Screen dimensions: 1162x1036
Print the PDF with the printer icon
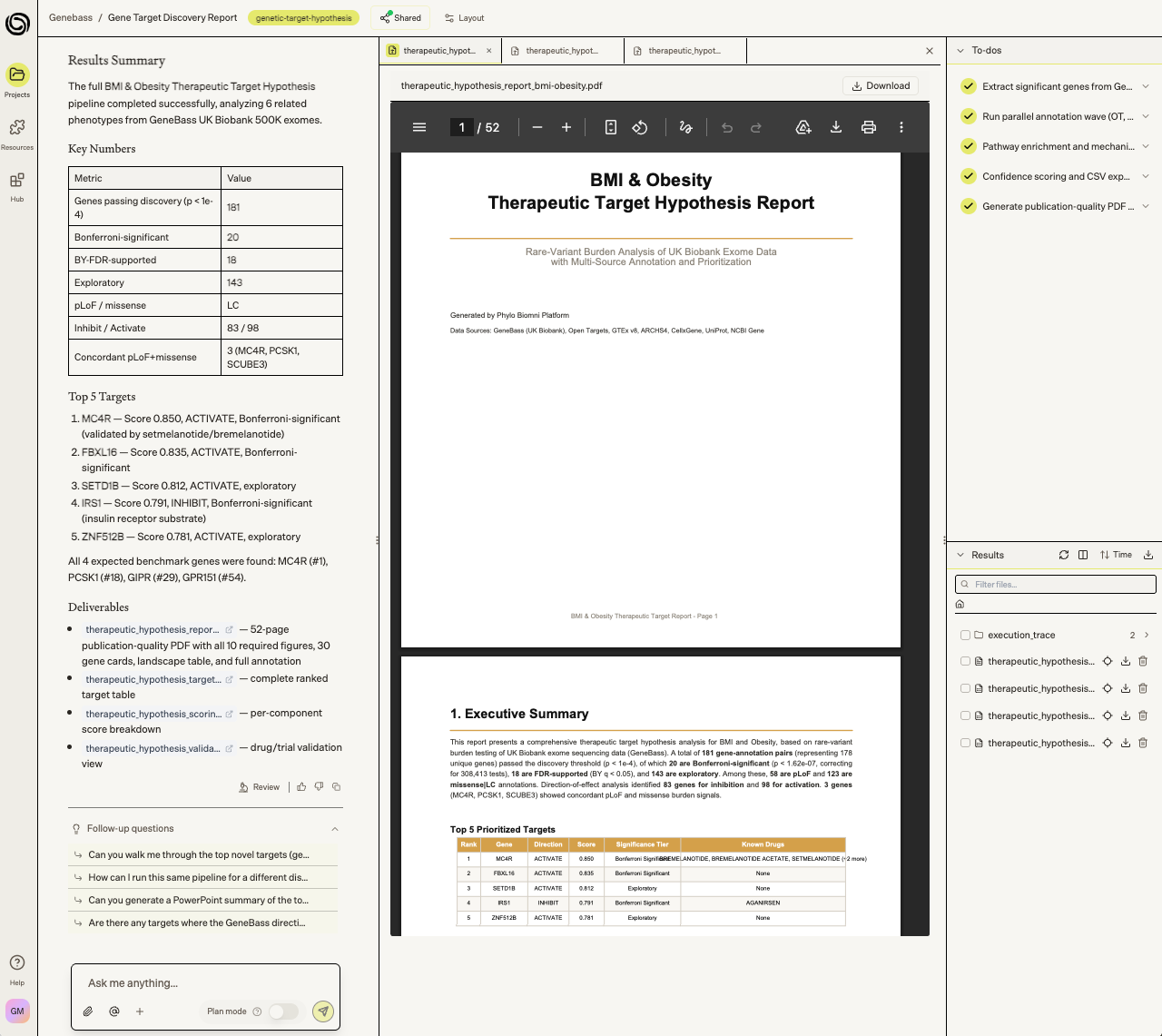[x=869, y=127]
